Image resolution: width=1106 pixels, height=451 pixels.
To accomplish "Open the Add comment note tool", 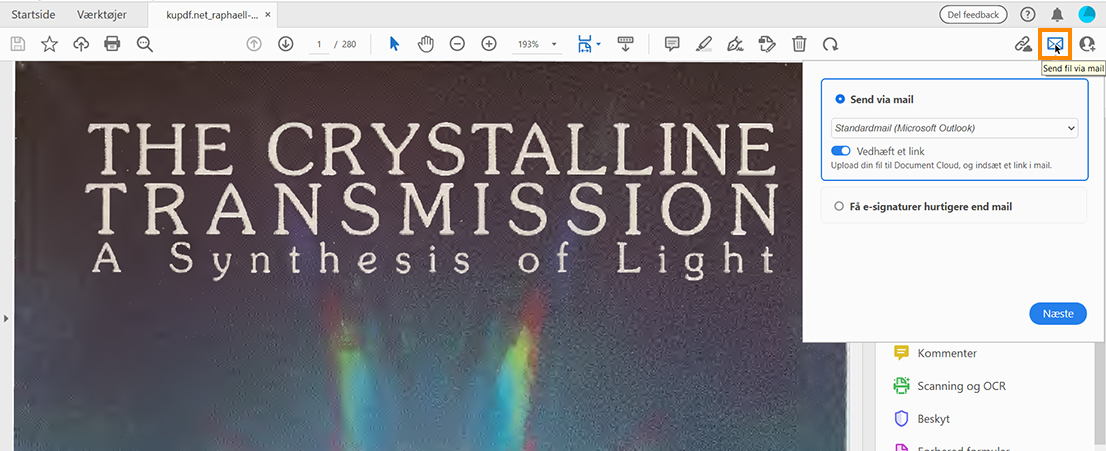I will pos(672,44).
